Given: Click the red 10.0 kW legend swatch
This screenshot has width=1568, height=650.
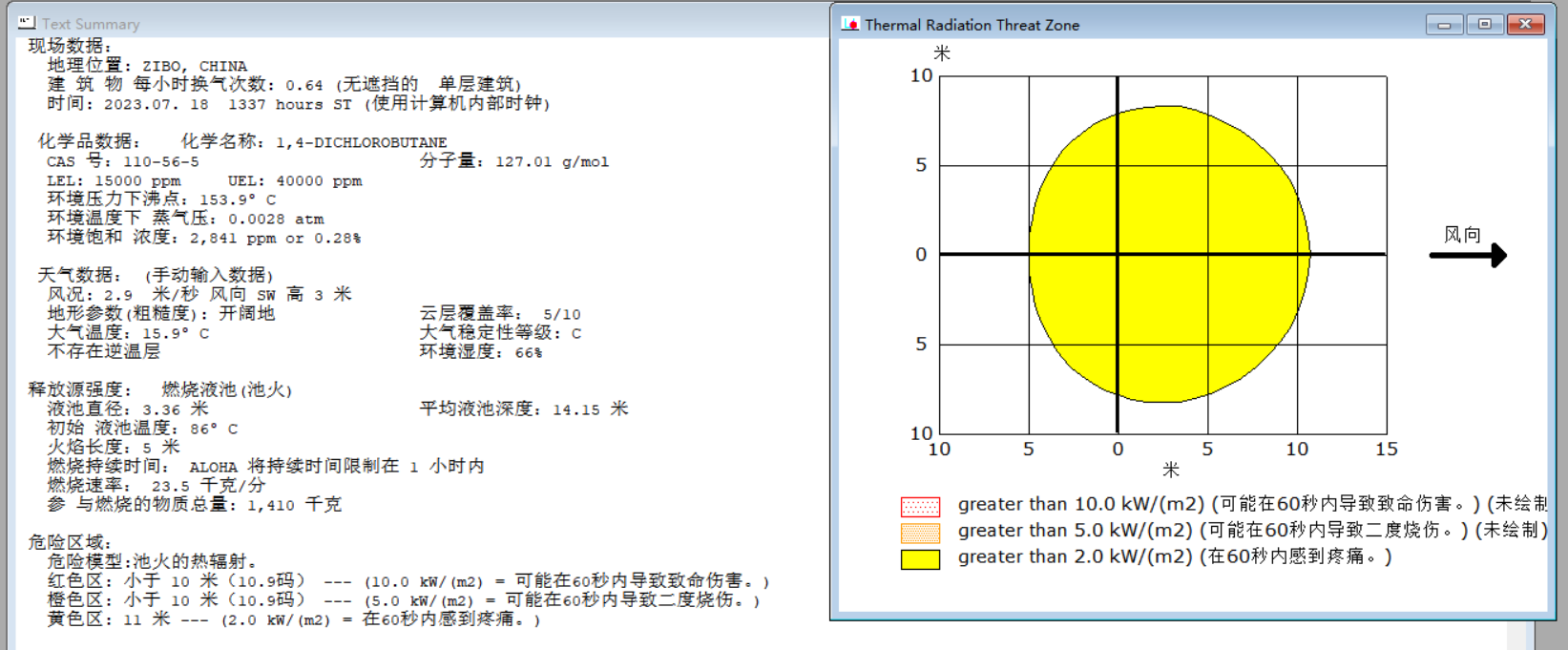Looking at the screenshot, I should tap(920, 506).
